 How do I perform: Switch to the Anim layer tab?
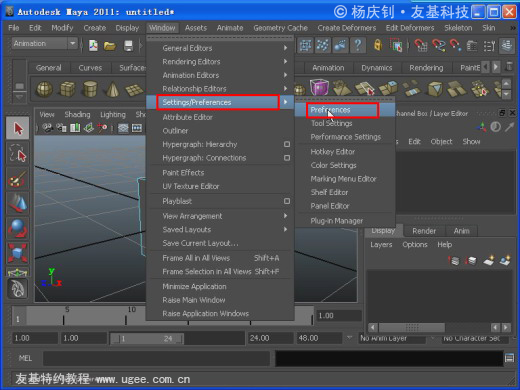(x=461, y=231)
